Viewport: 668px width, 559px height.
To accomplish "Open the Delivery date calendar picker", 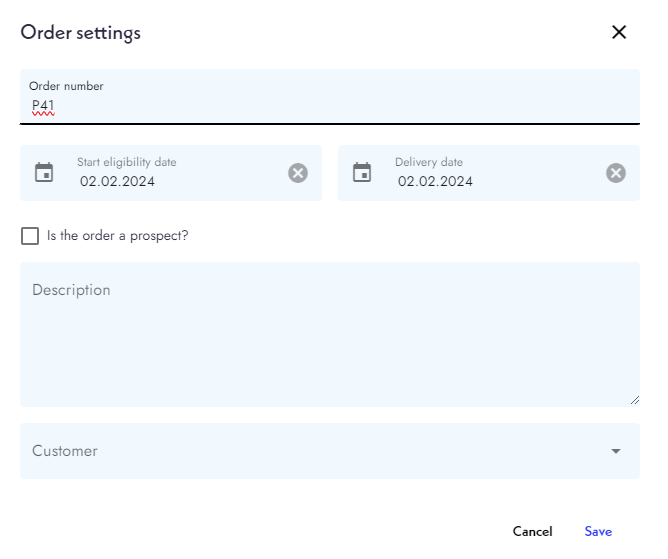I will (x=362, y=172).
